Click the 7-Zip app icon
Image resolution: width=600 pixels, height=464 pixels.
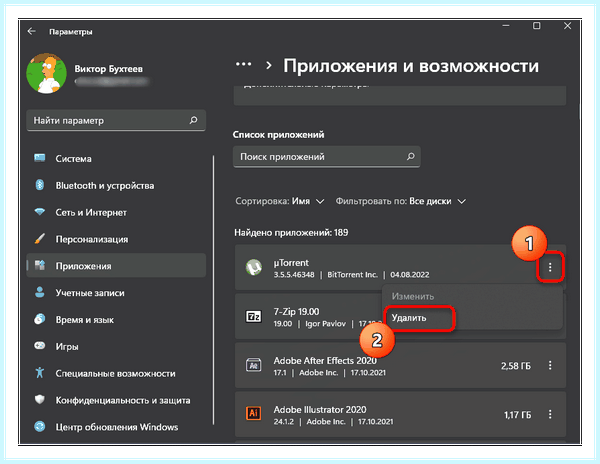pyautogui.click(x=253, y=316)
